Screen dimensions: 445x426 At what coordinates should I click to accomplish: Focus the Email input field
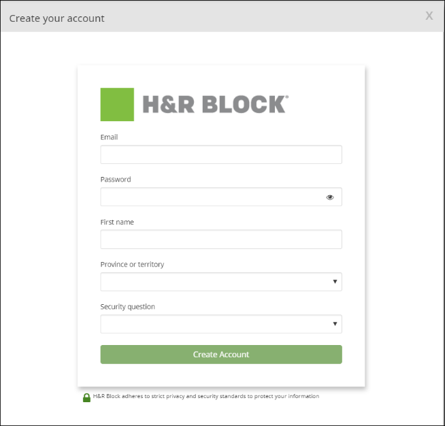tap(221, 154)
